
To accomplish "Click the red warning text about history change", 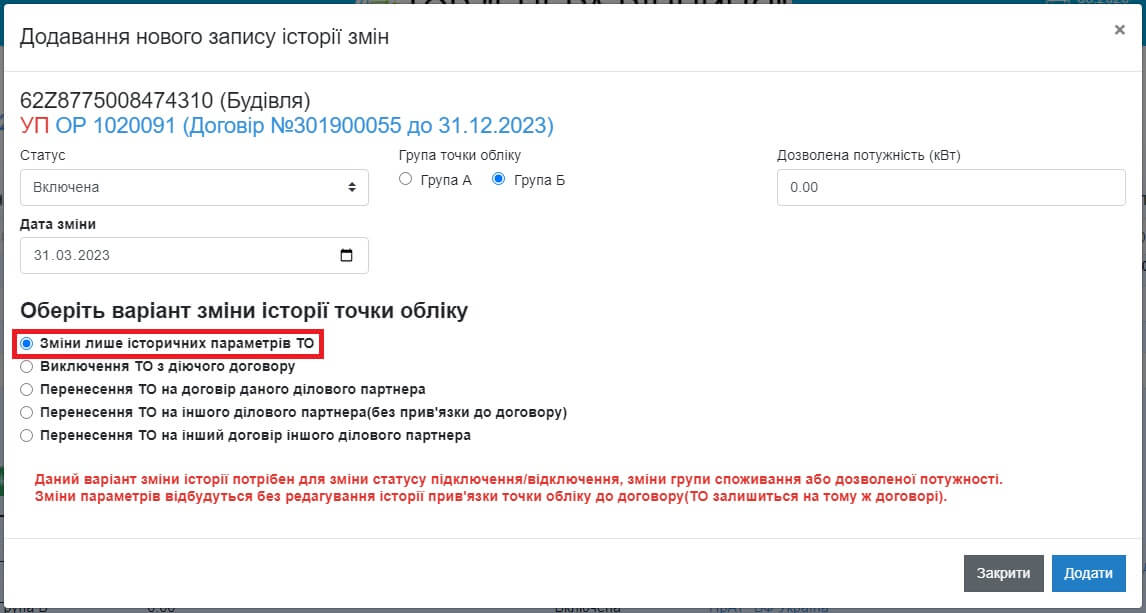I will (518, 488).
